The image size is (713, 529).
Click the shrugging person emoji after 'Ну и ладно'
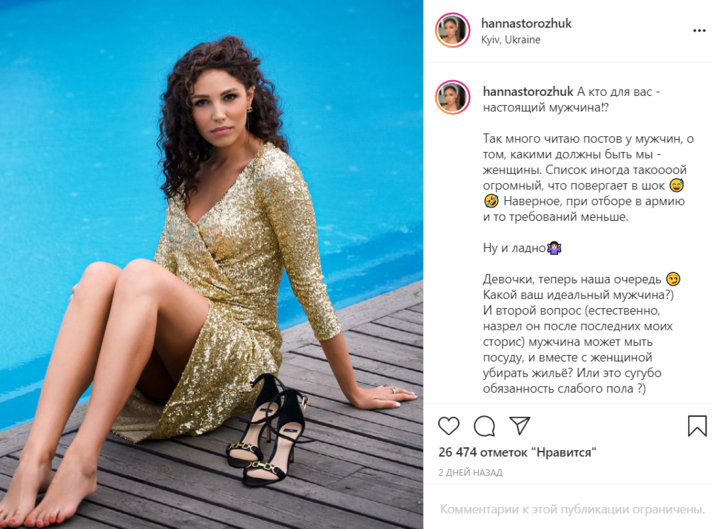tap(555, 248)
